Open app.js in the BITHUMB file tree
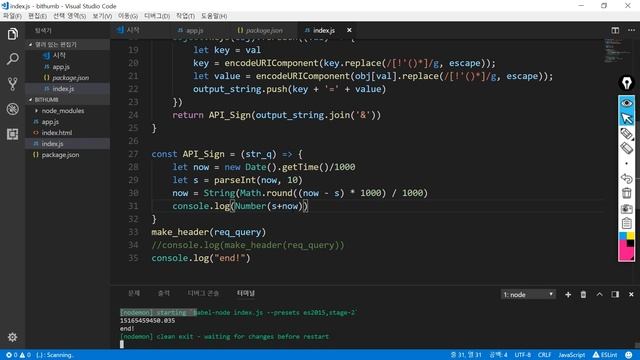Screen dimensions: 640x360 (68, 122)
